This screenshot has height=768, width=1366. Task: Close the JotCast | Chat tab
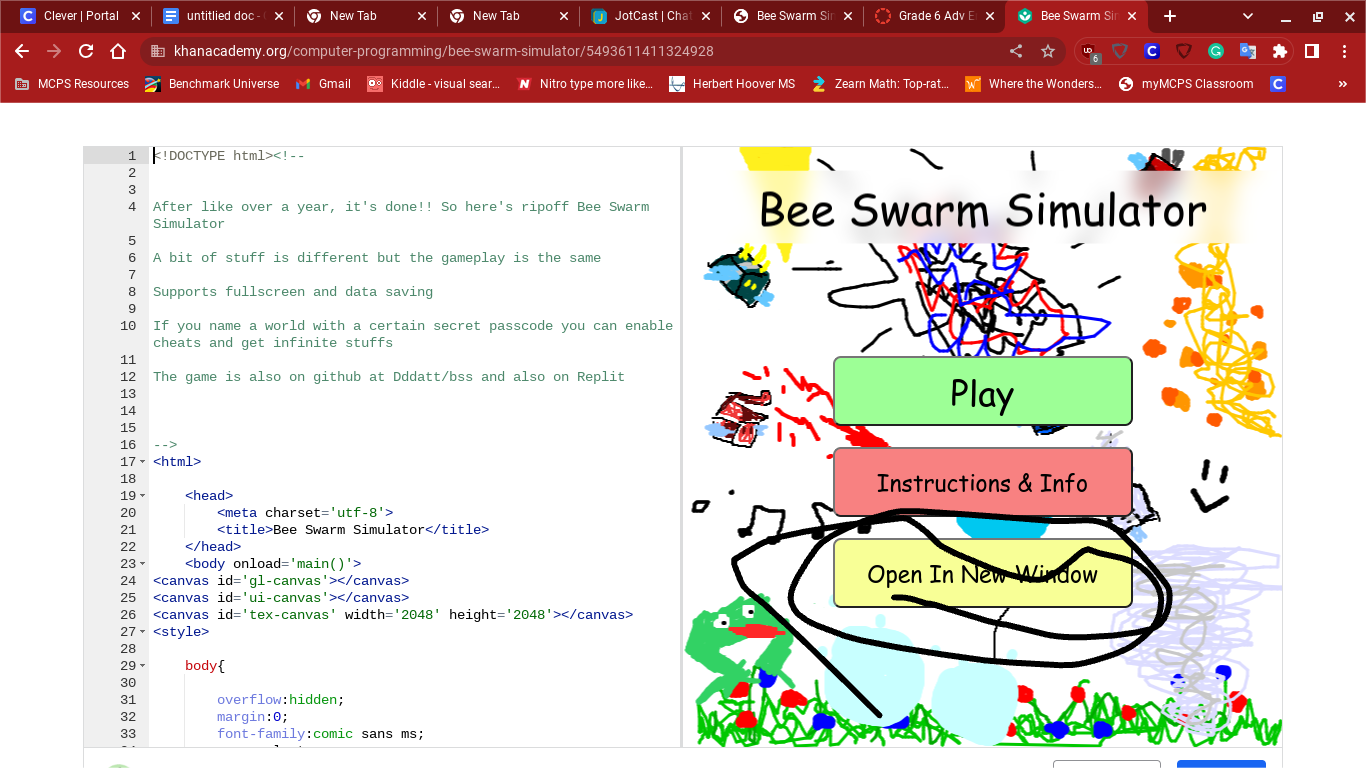707,16
